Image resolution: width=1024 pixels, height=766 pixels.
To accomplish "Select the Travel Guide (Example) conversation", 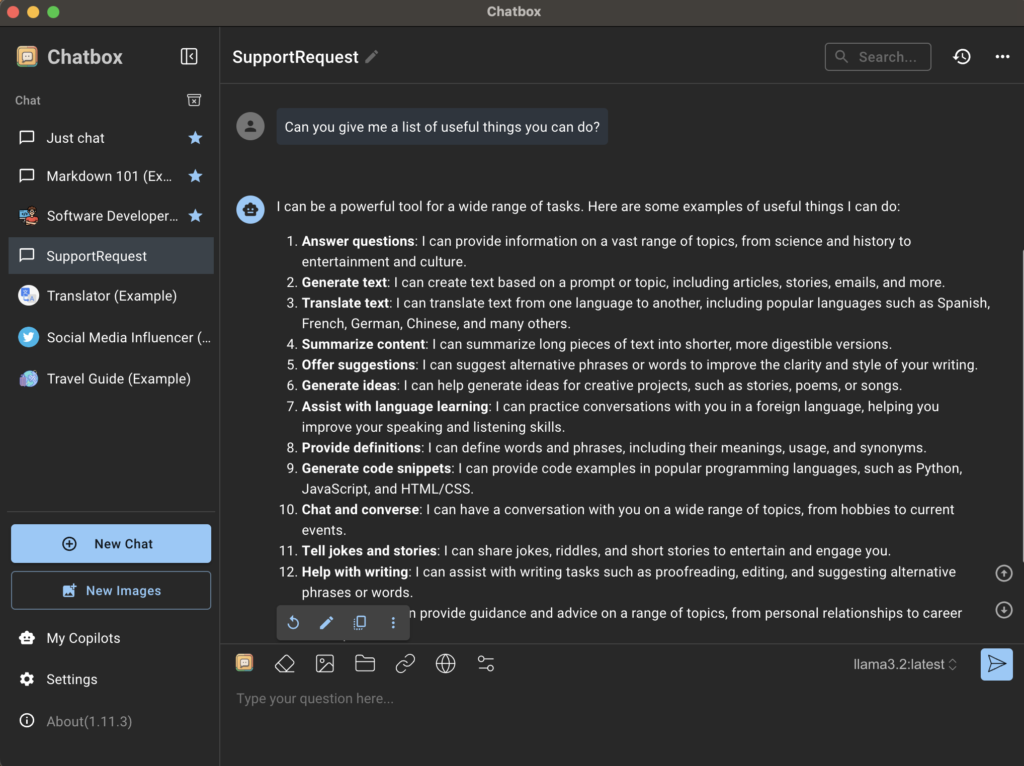I will click(118, 379).
